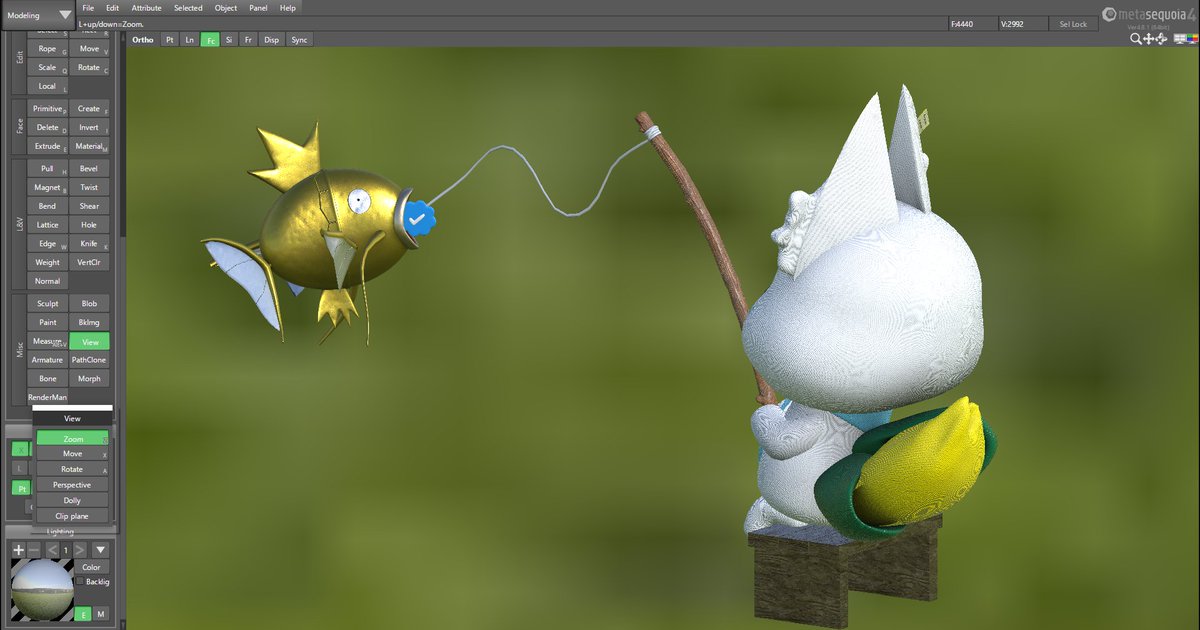1200x630 pixels.
Task: Select the Local tool
Action: 47,86
